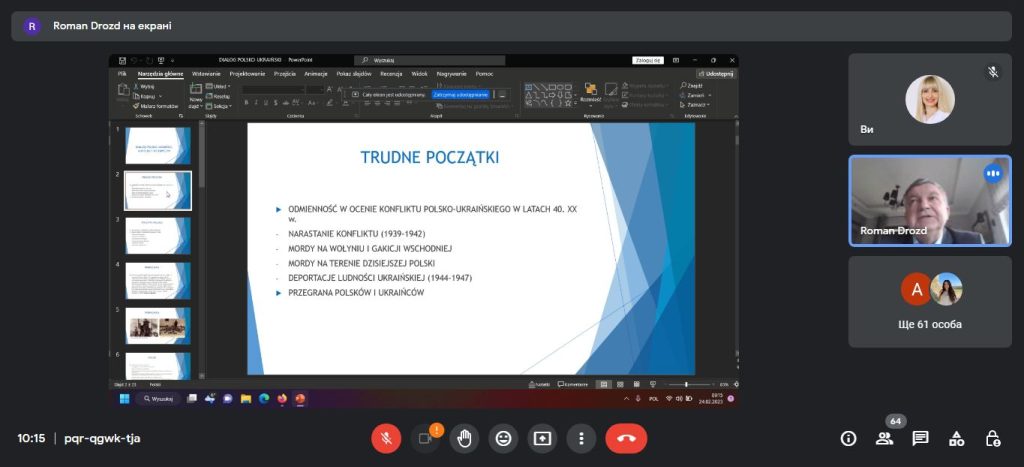Screen dimensions: 1024x467
Task: Open the activities shapes icon
Action: (x=956, y=438)
